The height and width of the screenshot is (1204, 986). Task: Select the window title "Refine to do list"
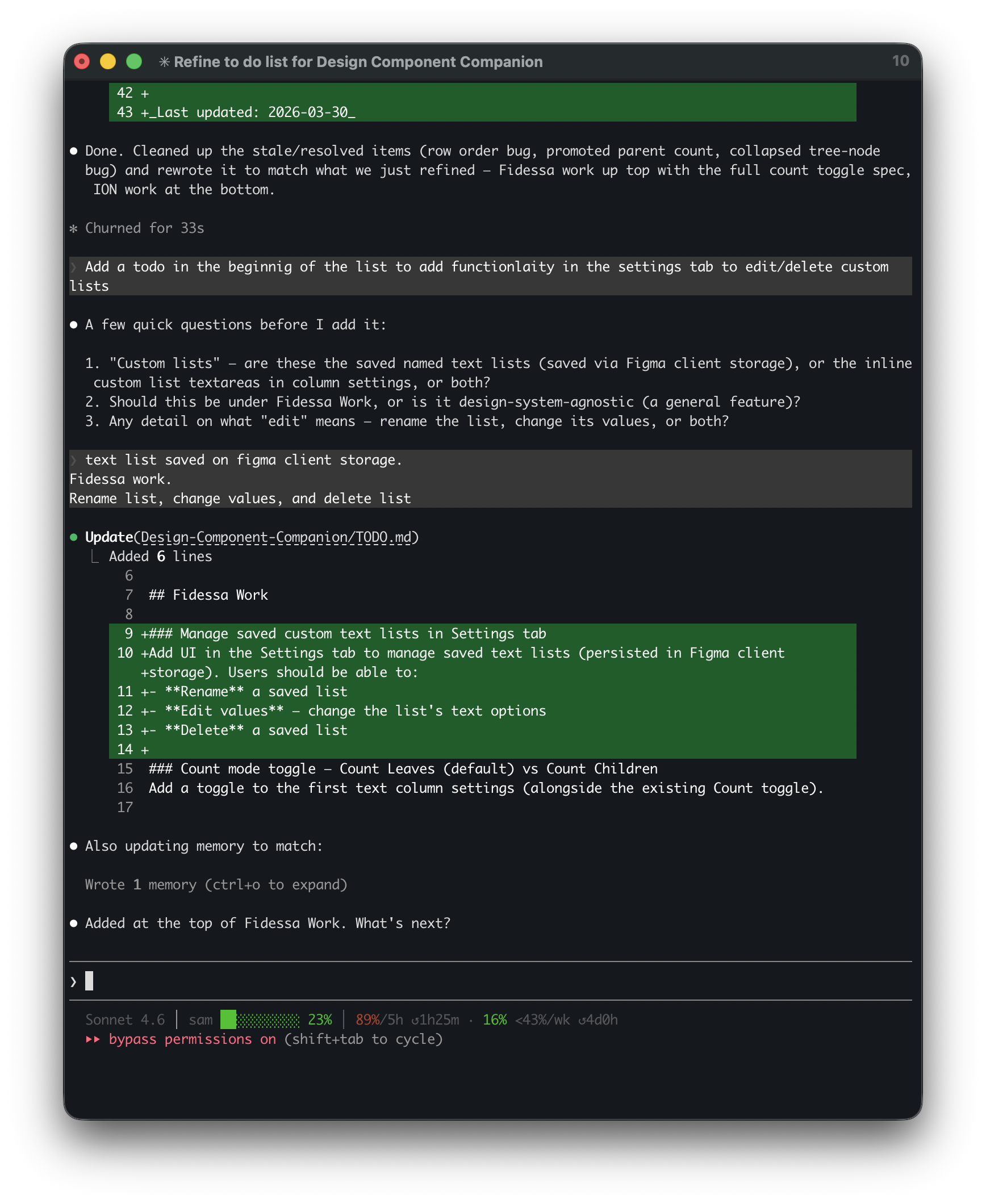point(358,61)
